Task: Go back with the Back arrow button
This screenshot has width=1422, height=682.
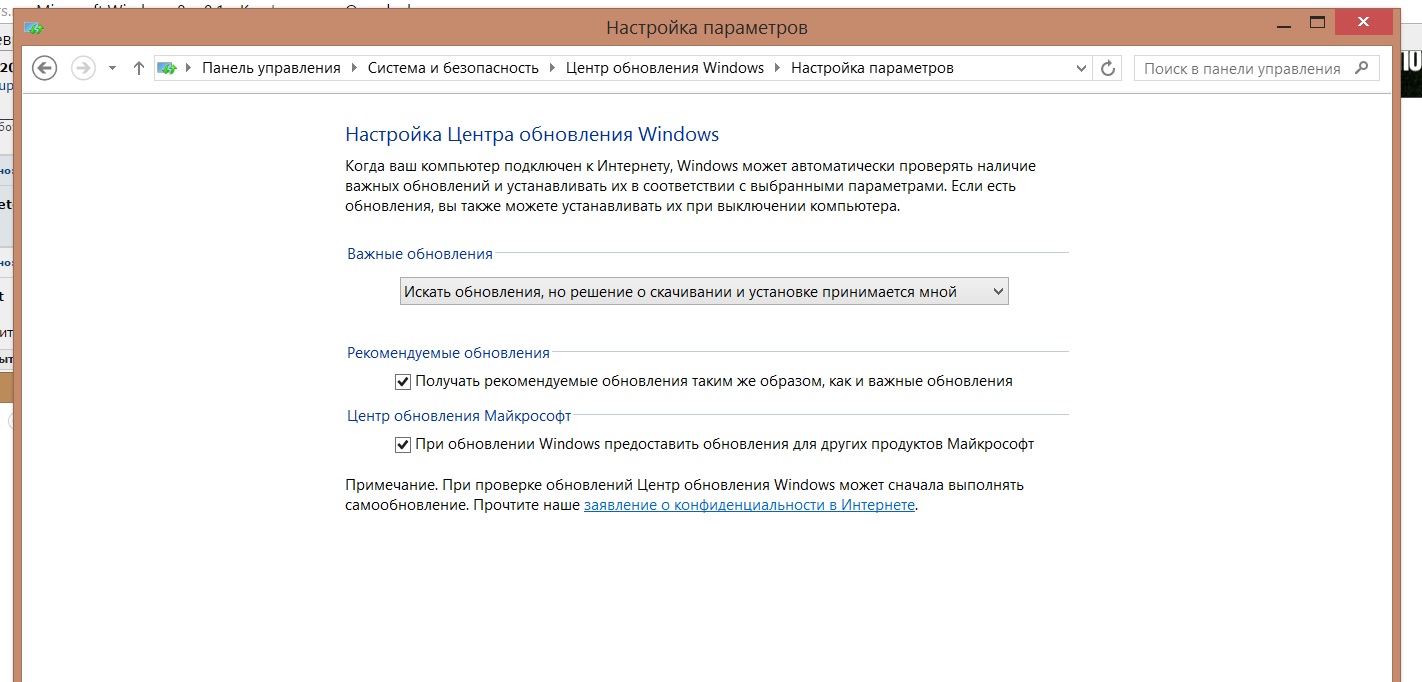Action: tap(45, 68)
